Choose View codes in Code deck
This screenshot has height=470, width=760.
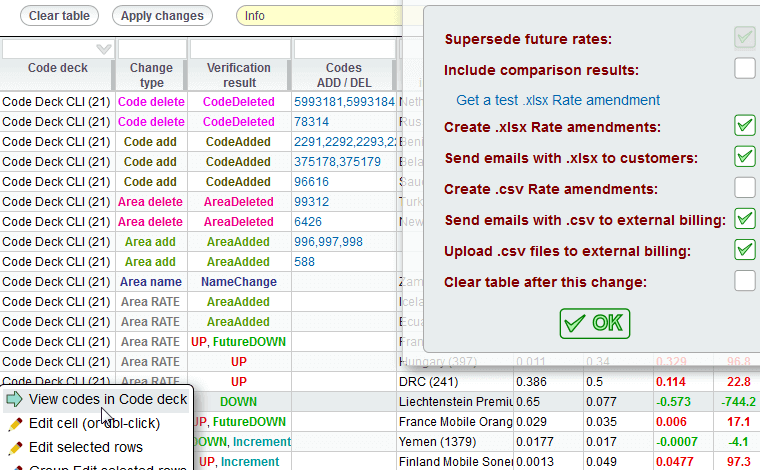coord(96,399)
